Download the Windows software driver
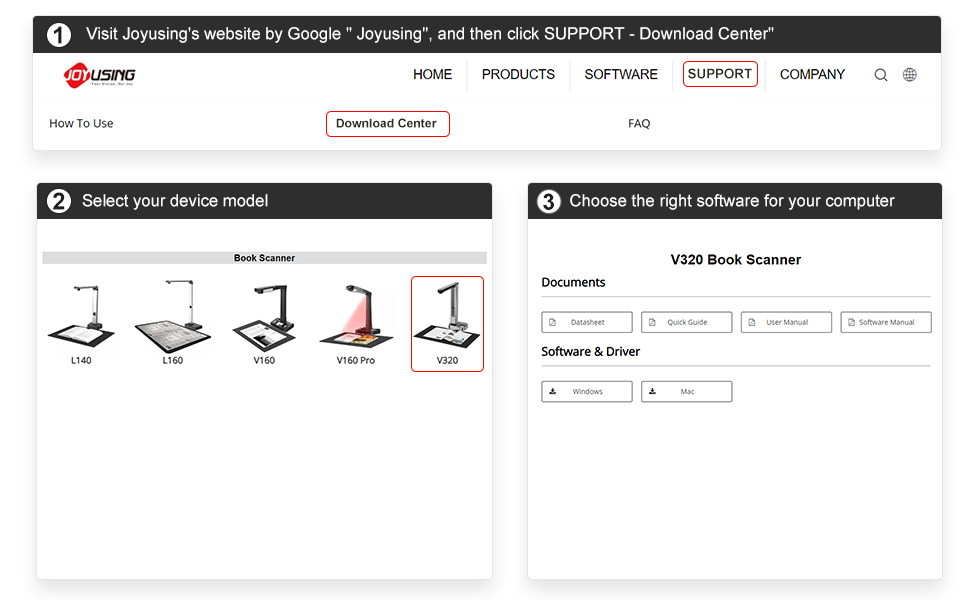The image size is (970, 600). tap(587, 391)
